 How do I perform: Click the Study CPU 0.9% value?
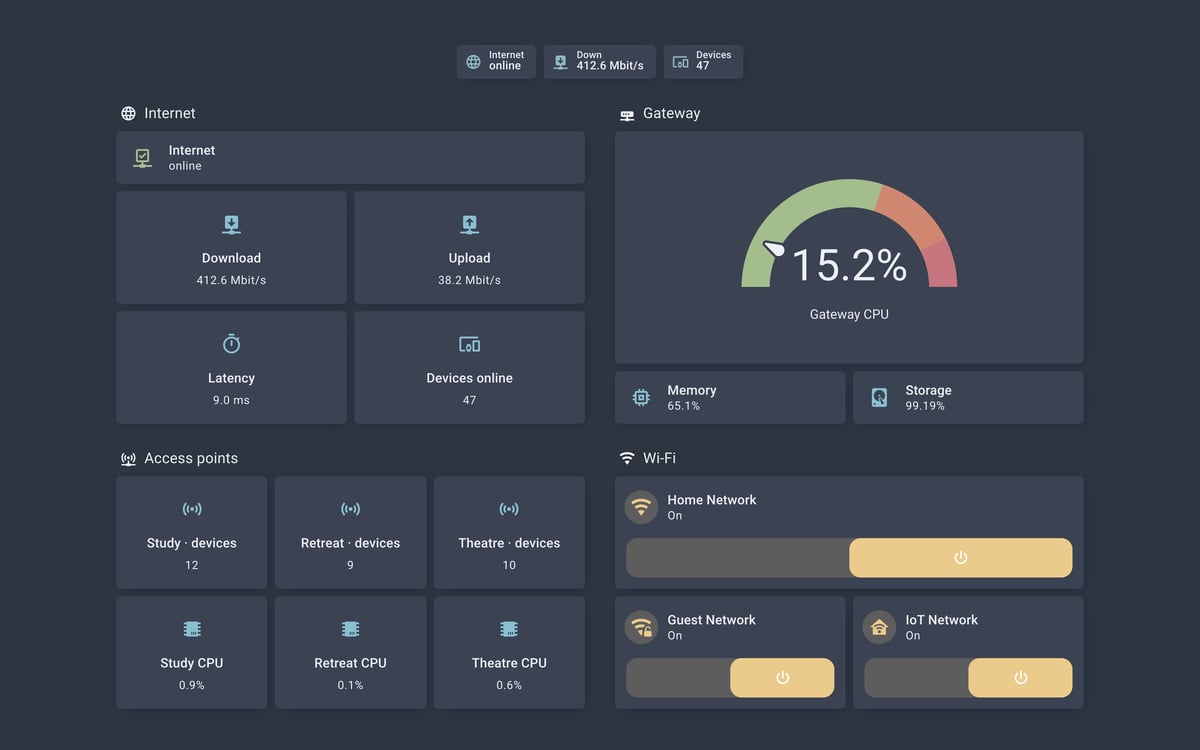pos(192,686)
